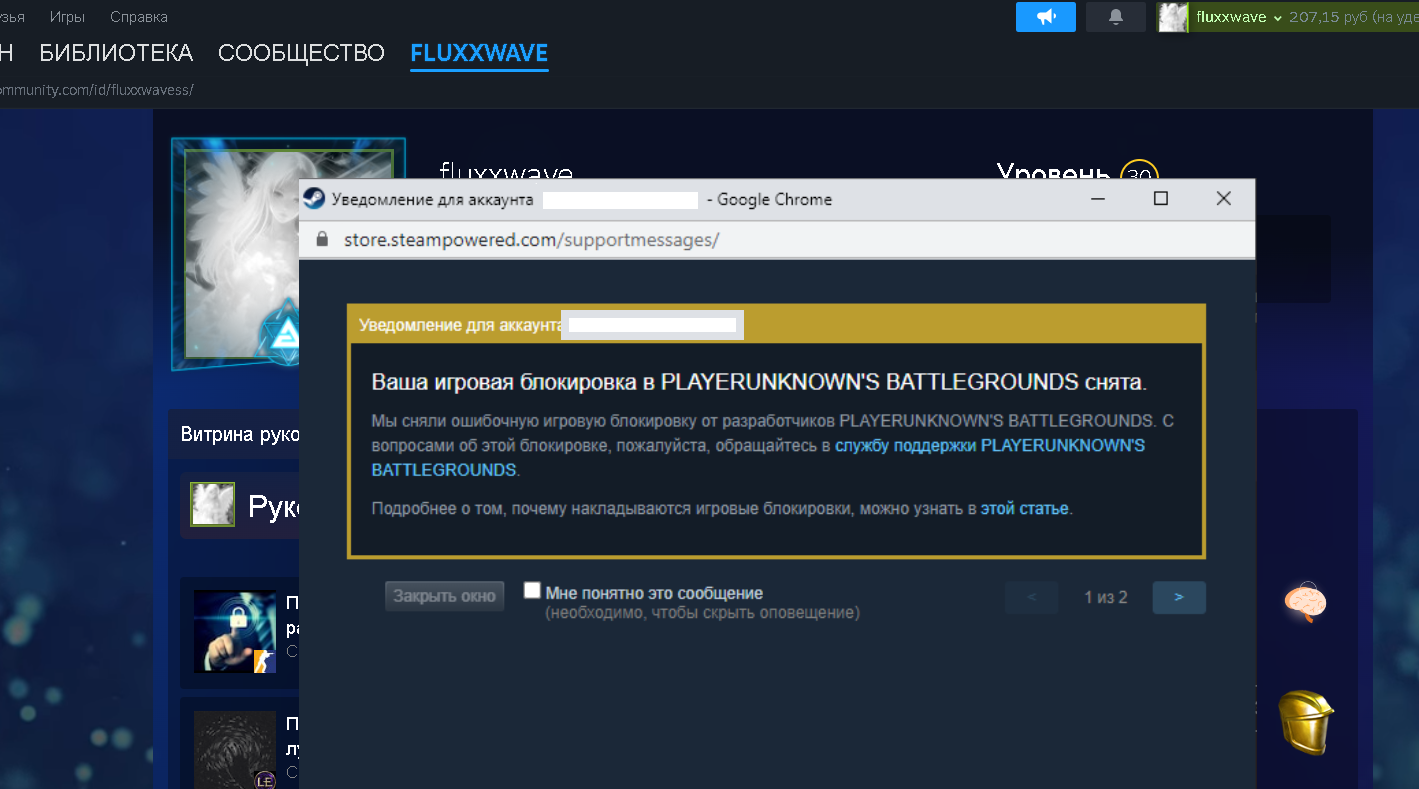
Task: Go to the СООБЩЕСТВО section
Action: [x=301, y=53]
